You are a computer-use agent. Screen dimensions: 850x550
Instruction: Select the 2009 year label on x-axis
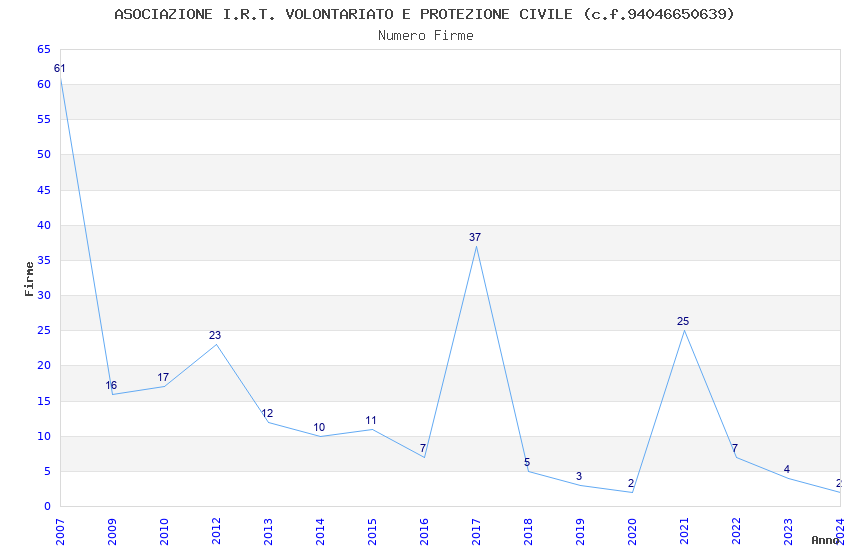pyautogui.click(x=112, y=532)
